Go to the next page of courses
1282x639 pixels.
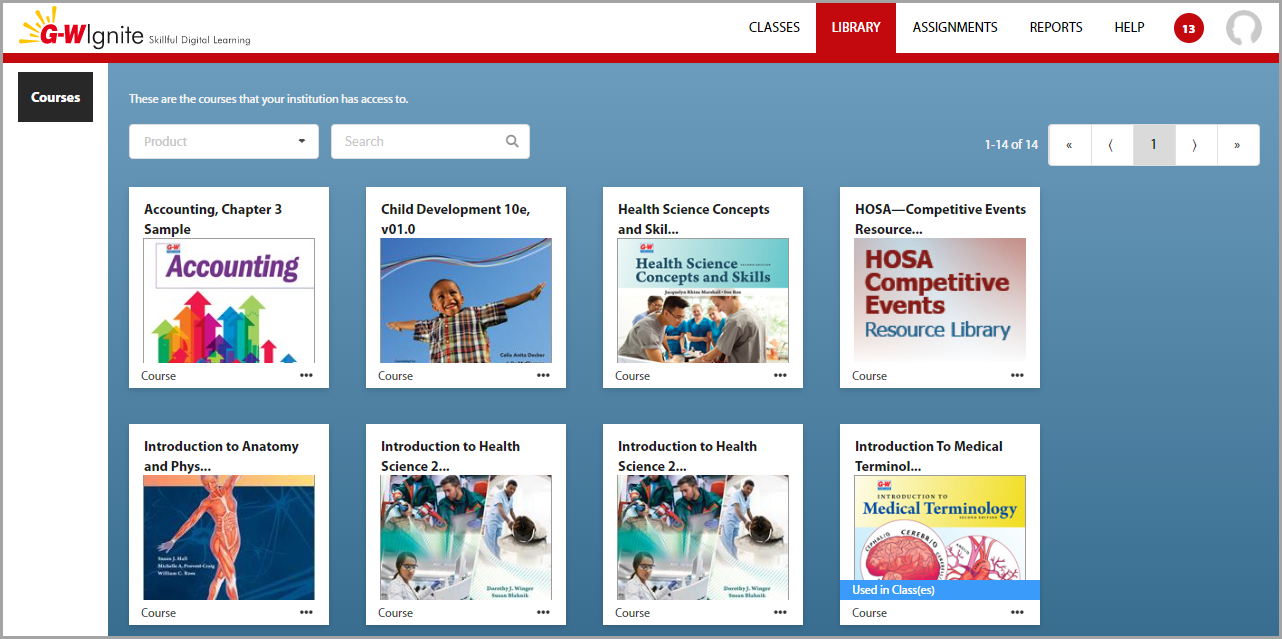[x=1195, y=145]
